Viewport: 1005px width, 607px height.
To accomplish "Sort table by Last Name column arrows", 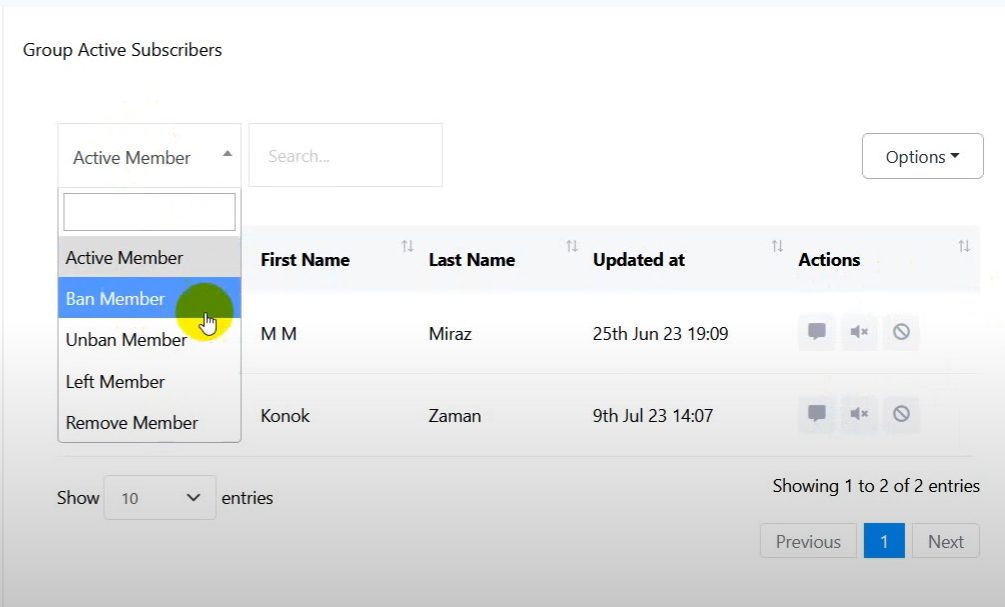I will coord(572,246).
